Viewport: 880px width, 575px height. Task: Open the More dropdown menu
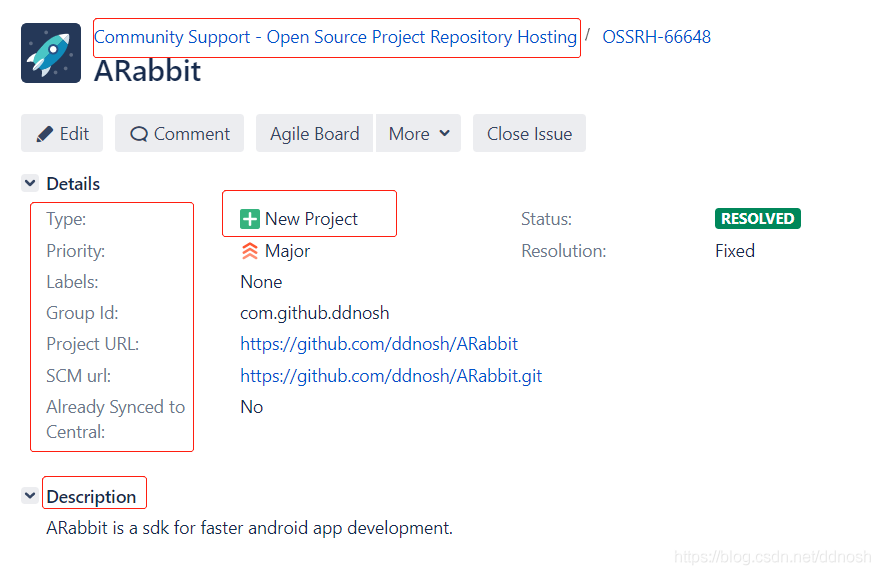point(419,134)
